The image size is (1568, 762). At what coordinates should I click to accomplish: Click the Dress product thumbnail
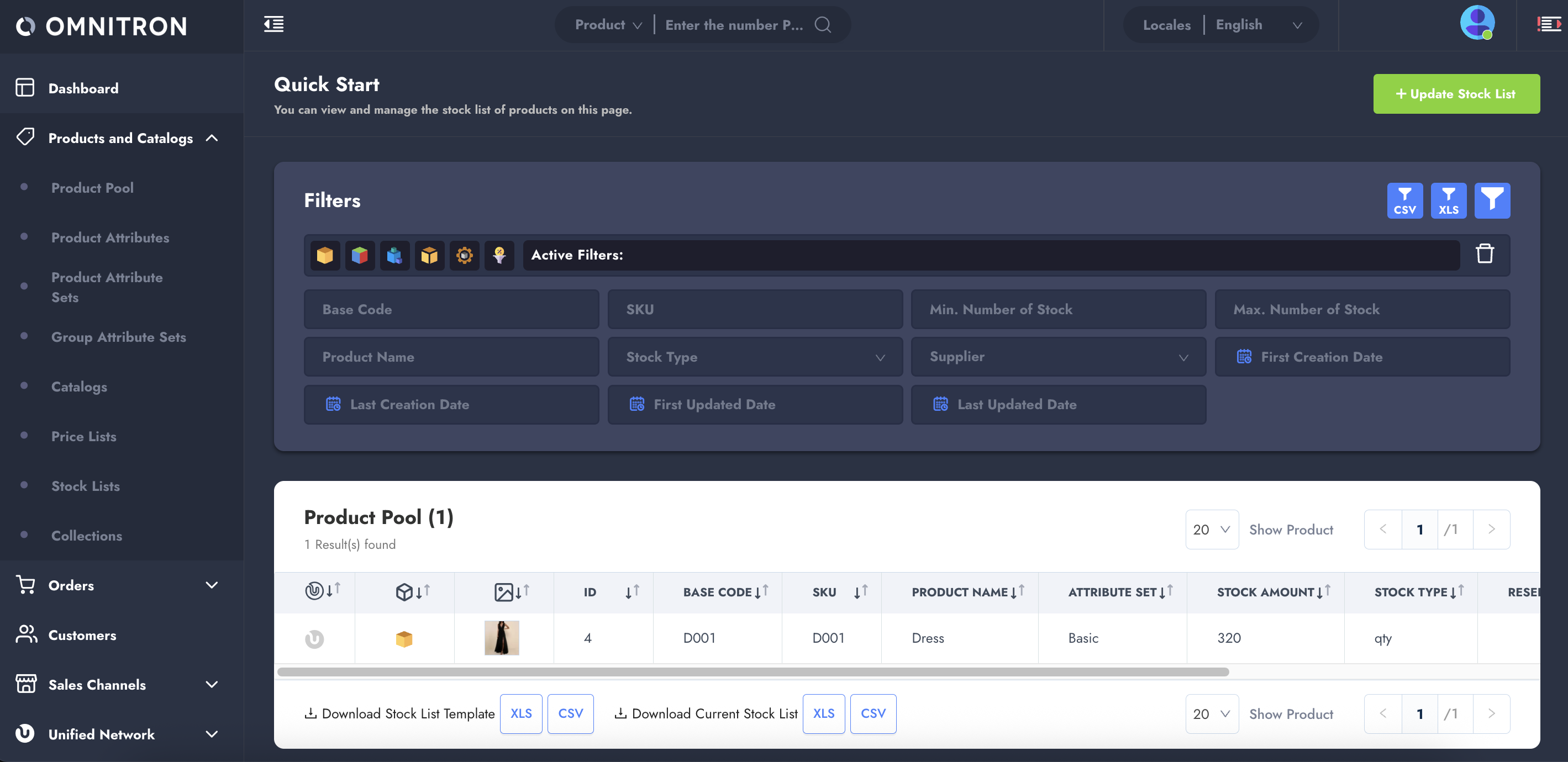click(502, 638)
